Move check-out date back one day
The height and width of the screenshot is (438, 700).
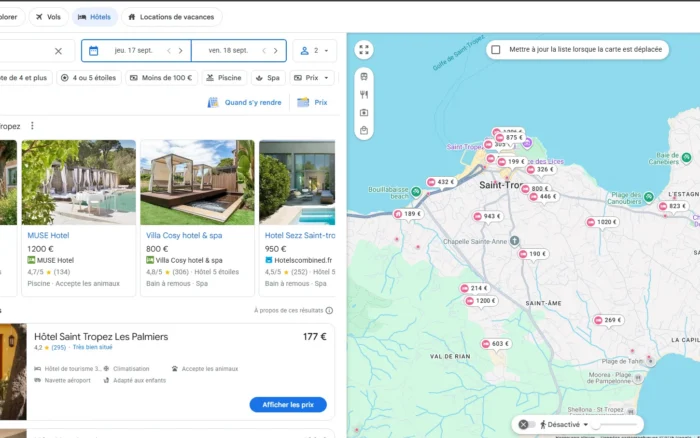click(x=264, y=51)
